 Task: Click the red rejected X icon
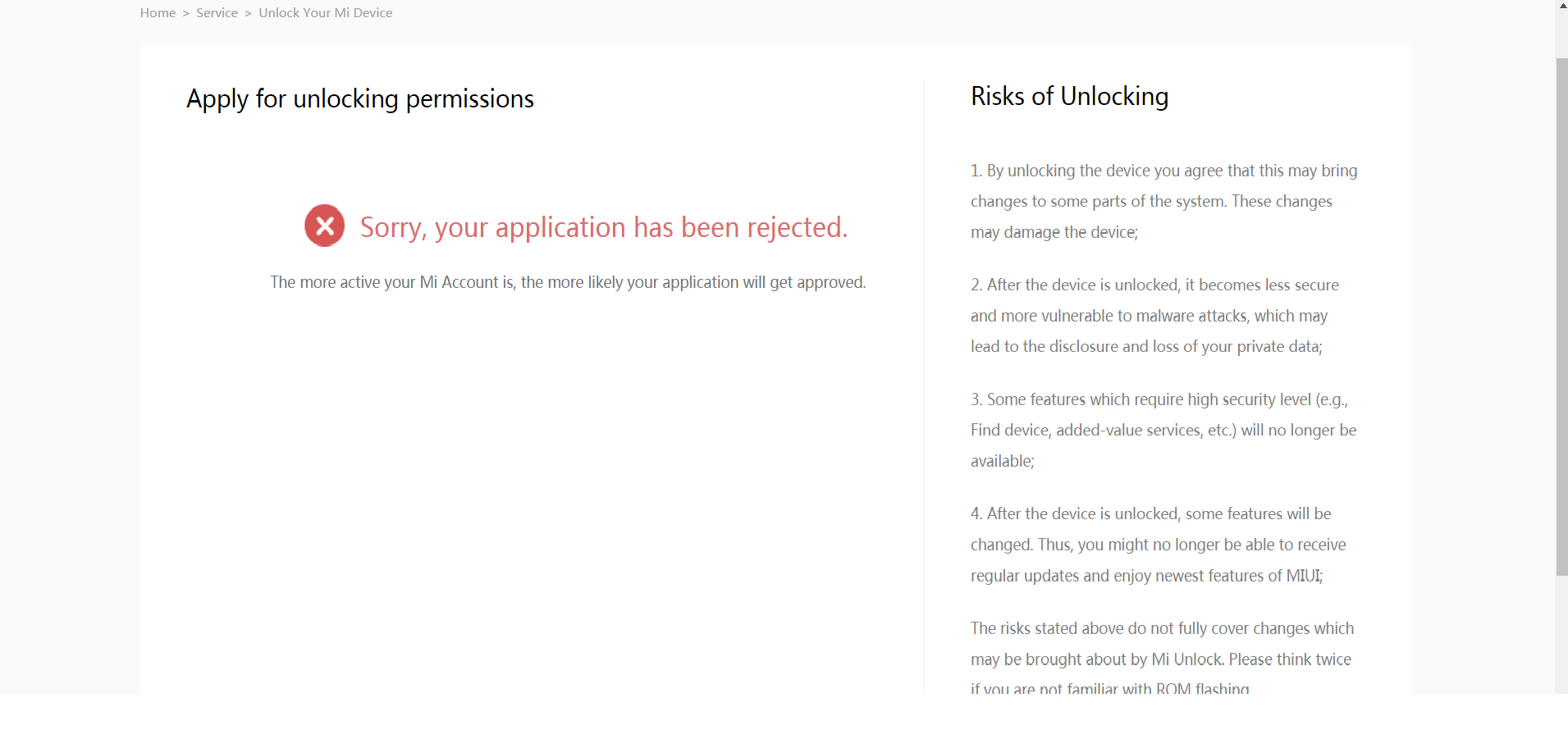coord(324,226)
